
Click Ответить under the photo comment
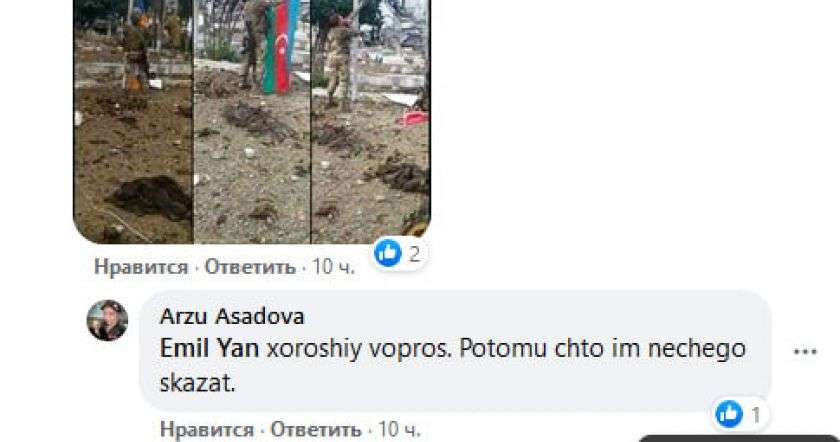(250, 266)
